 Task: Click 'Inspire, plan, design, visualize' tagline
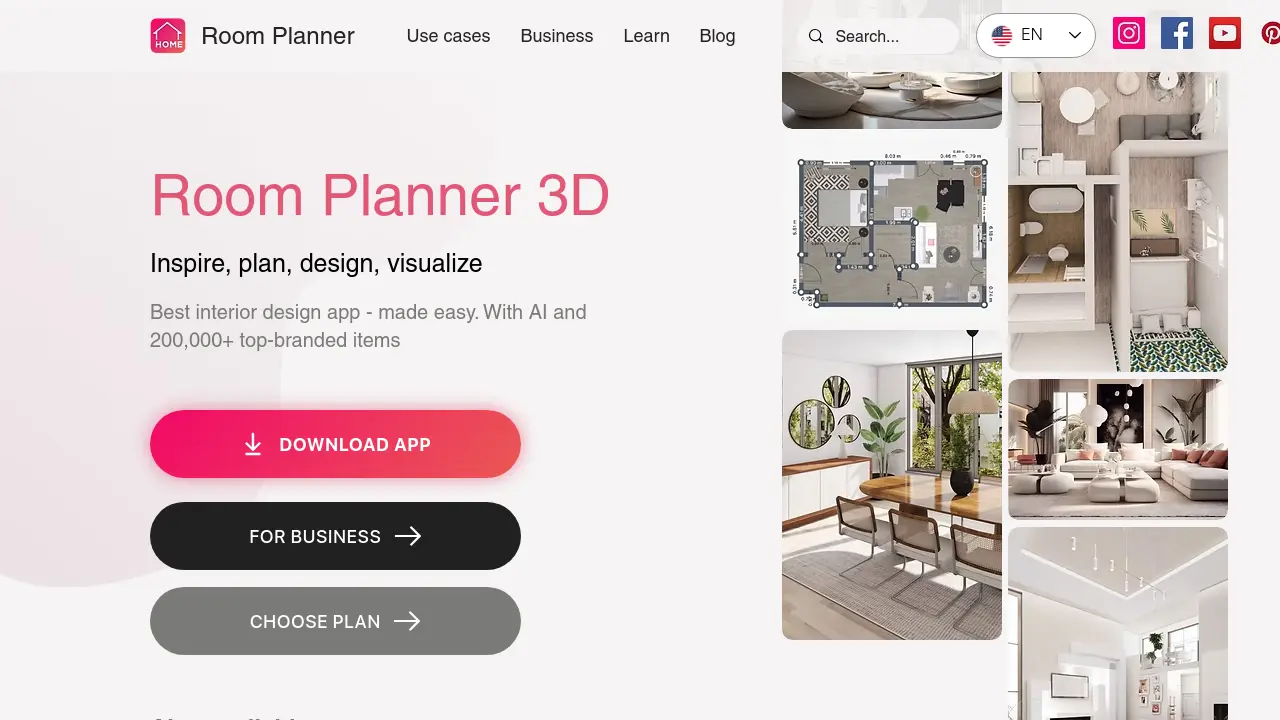[x=316, y=264]
